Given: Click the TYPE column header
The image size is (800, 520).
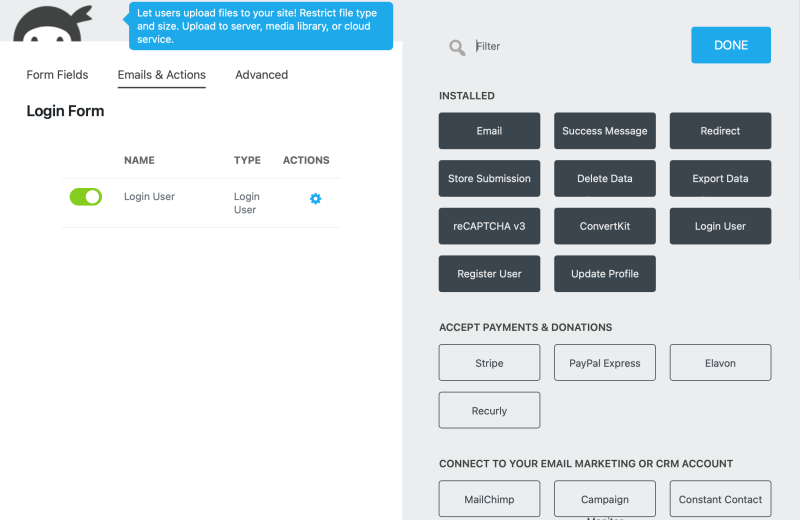Looking at the screenshot, I should tap(247, 160).
